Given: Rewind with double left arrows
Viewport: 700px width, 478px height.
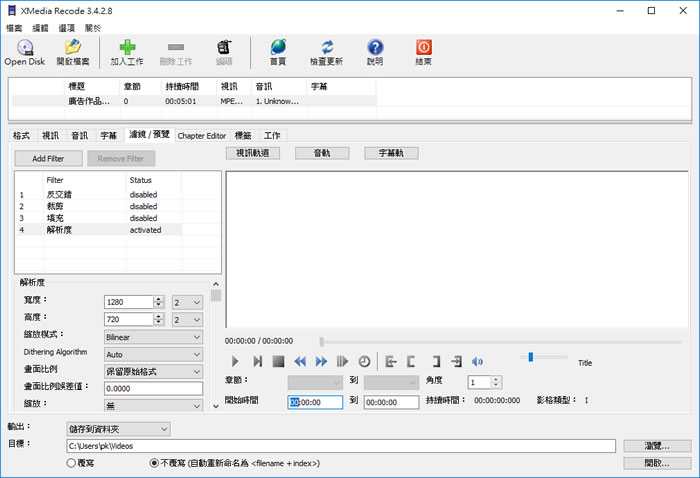Looking at the screenshot, I should [300, 361].
